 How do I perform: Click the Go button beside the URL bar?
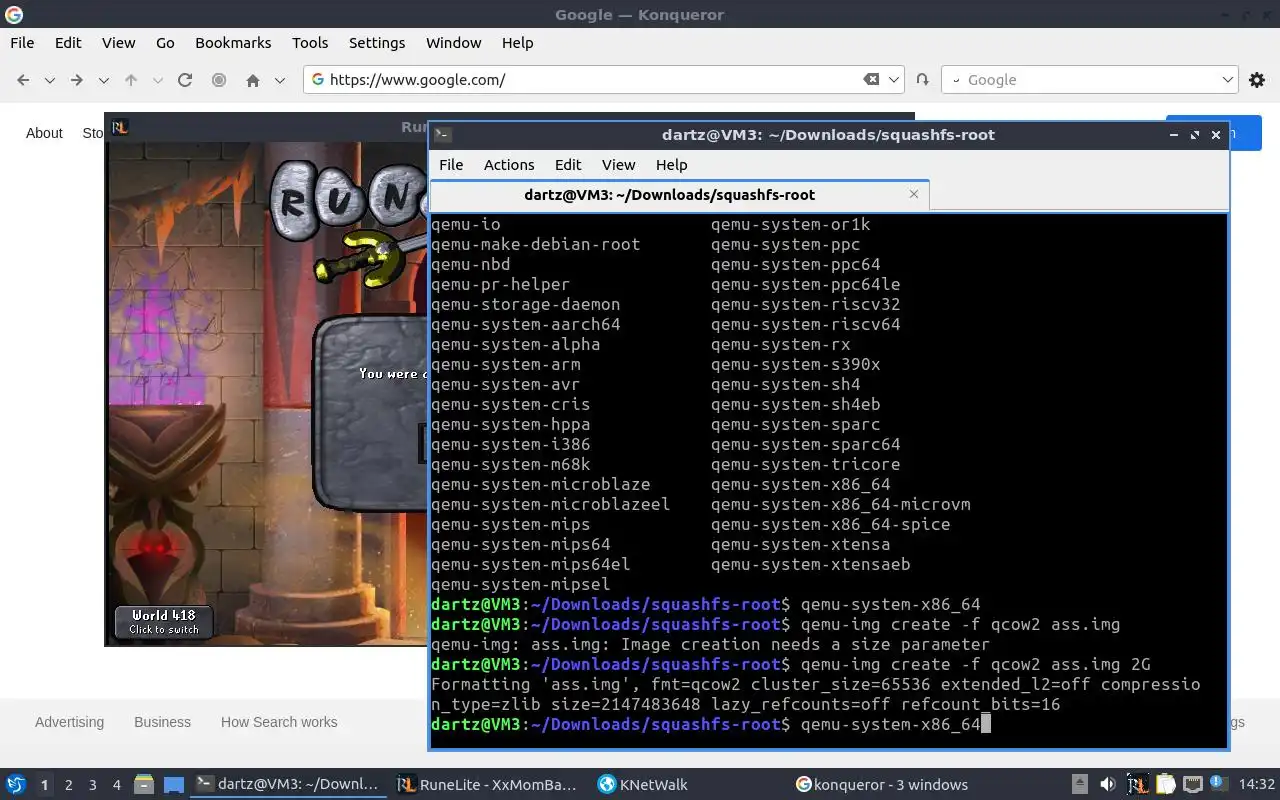pyautogui.click(x=922, y=80)
